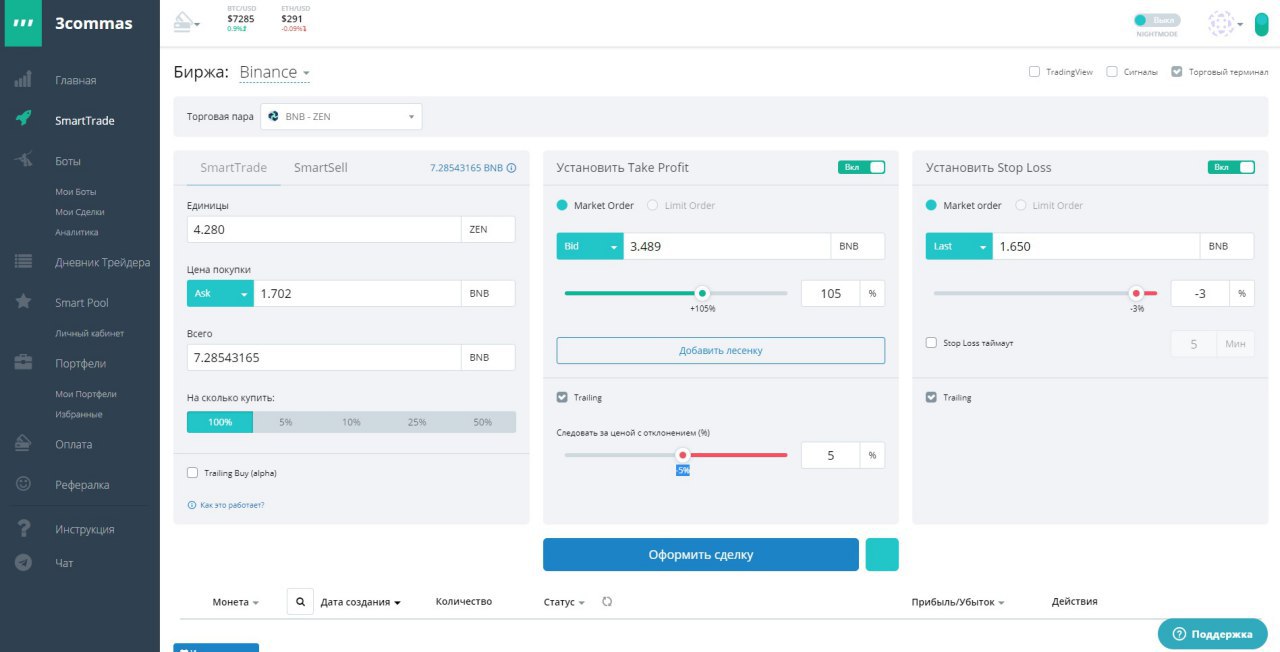Viewport: 1280px width, 652px height.
Task: Switch to the SmartSell tab
Action: pos(320,167)
